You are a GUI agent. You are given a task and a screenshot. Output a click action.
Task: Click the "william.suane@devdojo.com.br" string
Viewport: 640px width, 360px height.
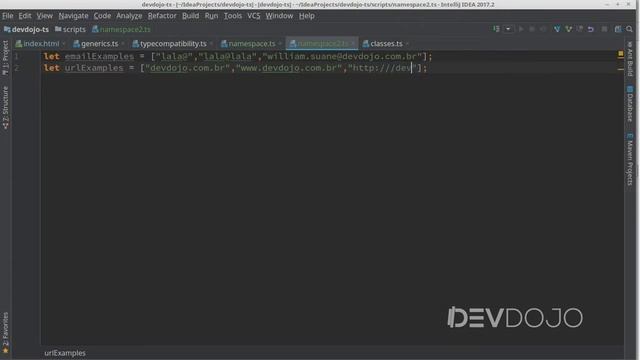tap(342, 56)
